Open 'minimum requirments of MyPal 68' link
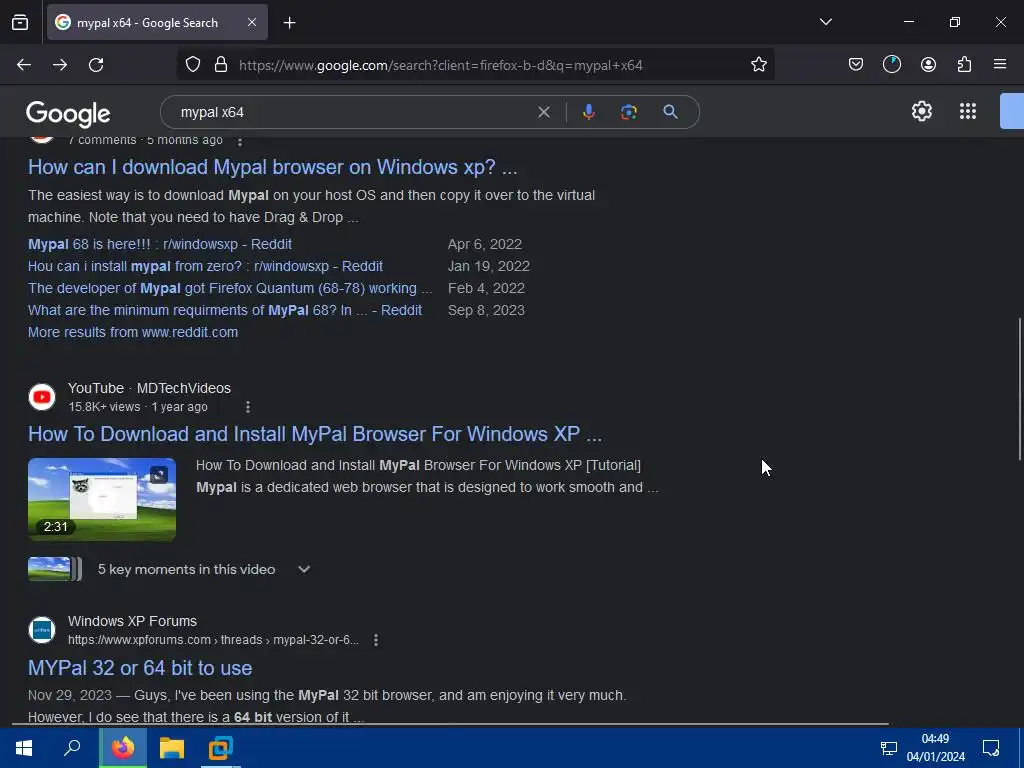 pos(225,310)
